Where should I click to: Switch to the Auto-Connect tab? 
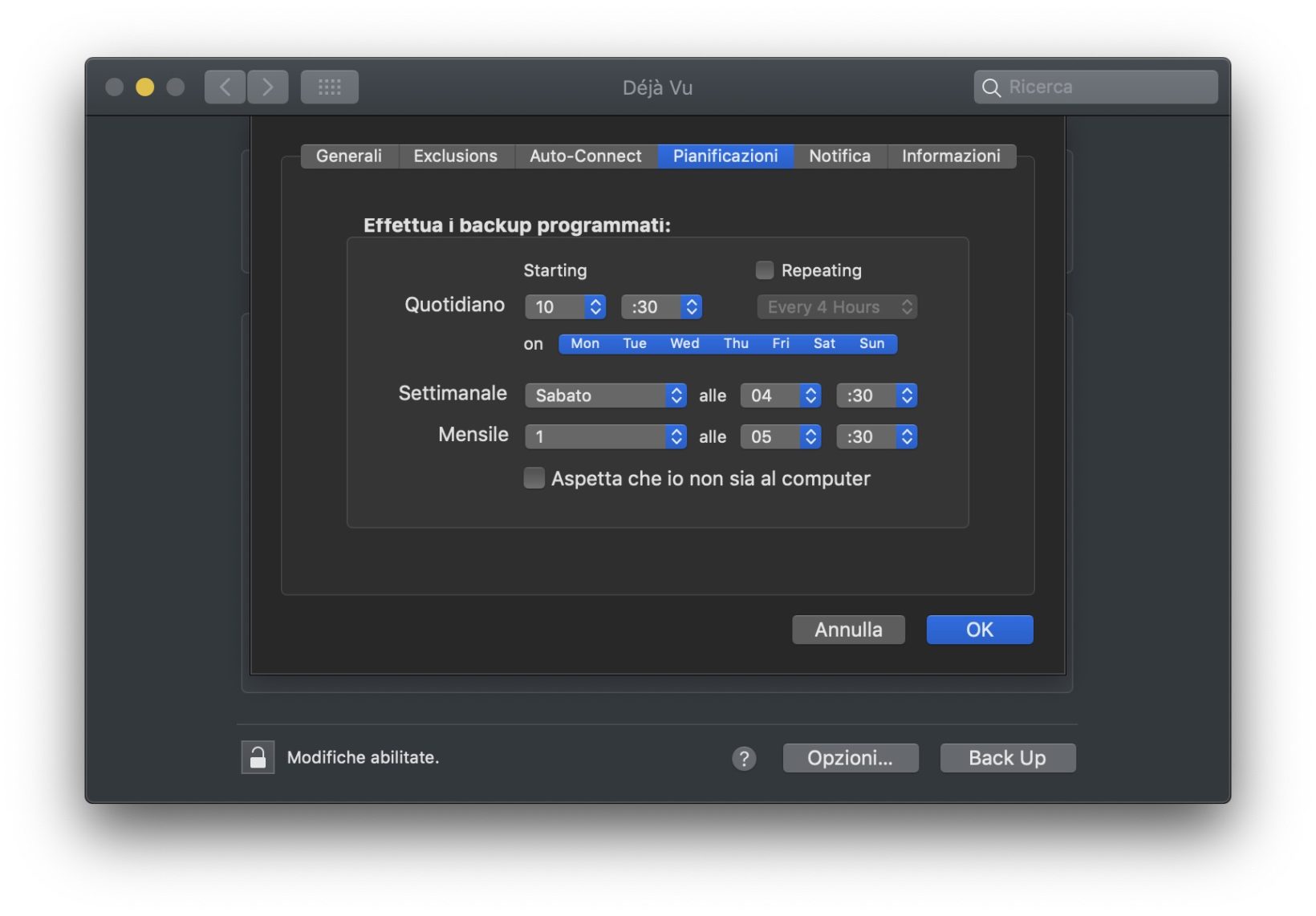586,156
